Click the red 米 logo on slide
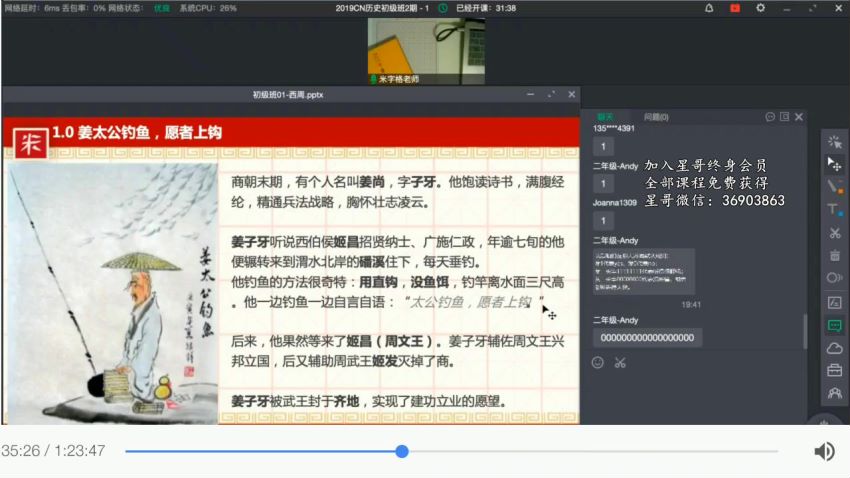This screenshot has height=478, width=850. coord(30,144)
